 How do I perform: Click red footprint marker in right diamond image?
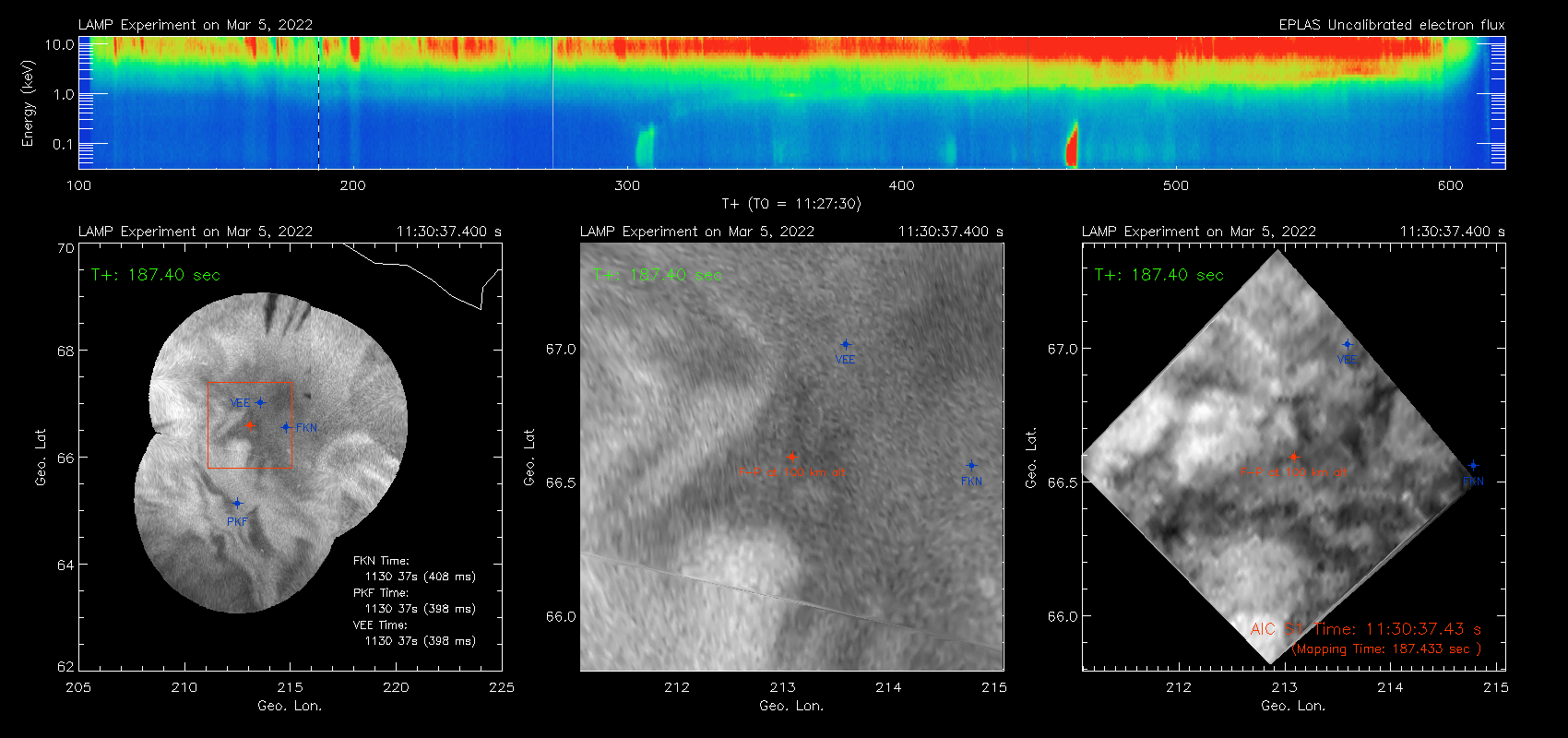tap(1293, 457)
